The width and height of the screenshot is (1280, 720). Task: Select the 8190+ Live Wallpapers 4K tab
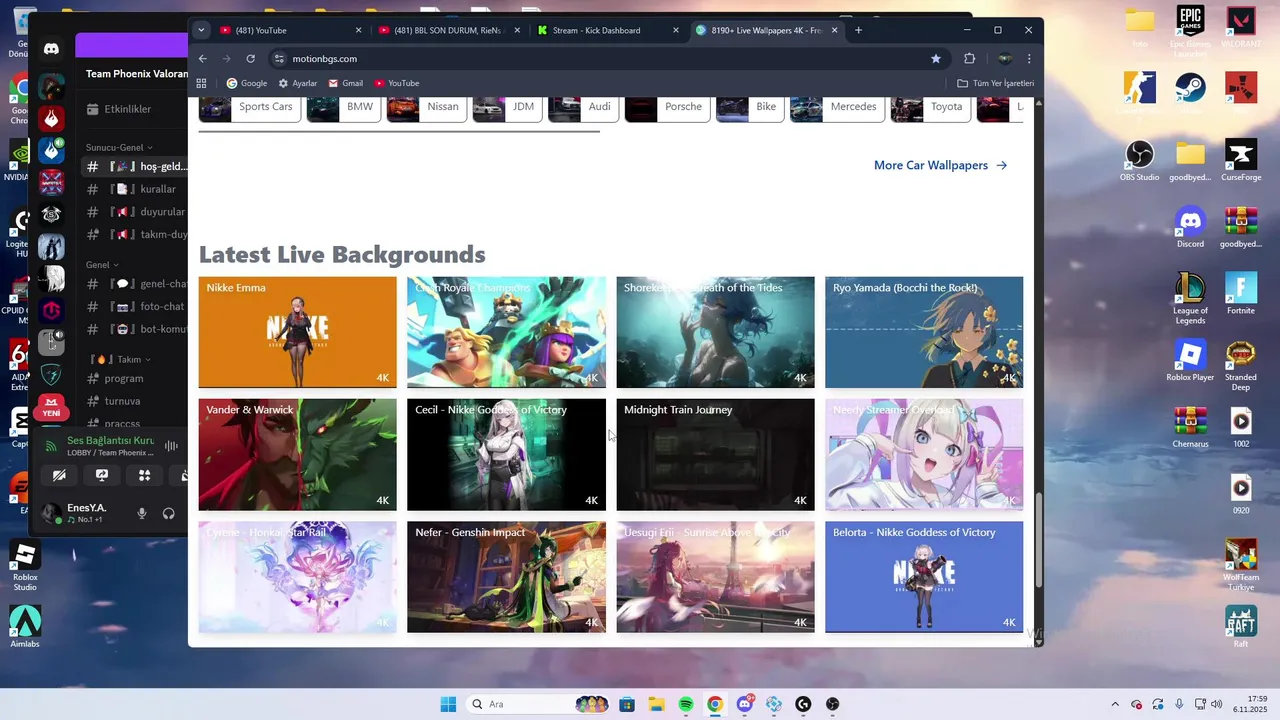tap(767, 30)
